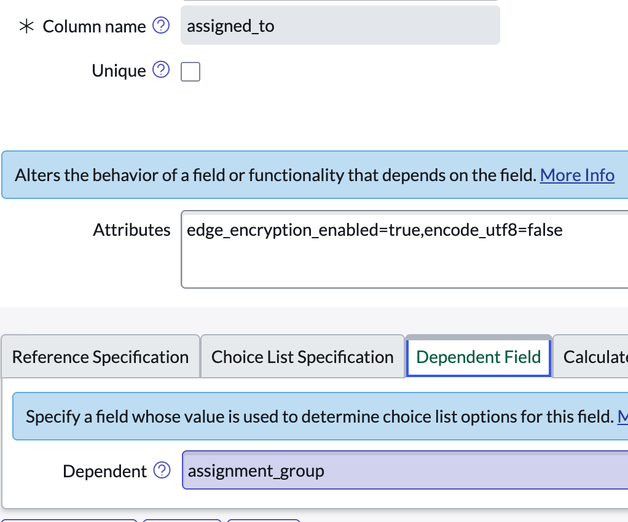Click the 'Alters the behavior' info banner
This screenshot has height=522, width=628.
point(315,175)
